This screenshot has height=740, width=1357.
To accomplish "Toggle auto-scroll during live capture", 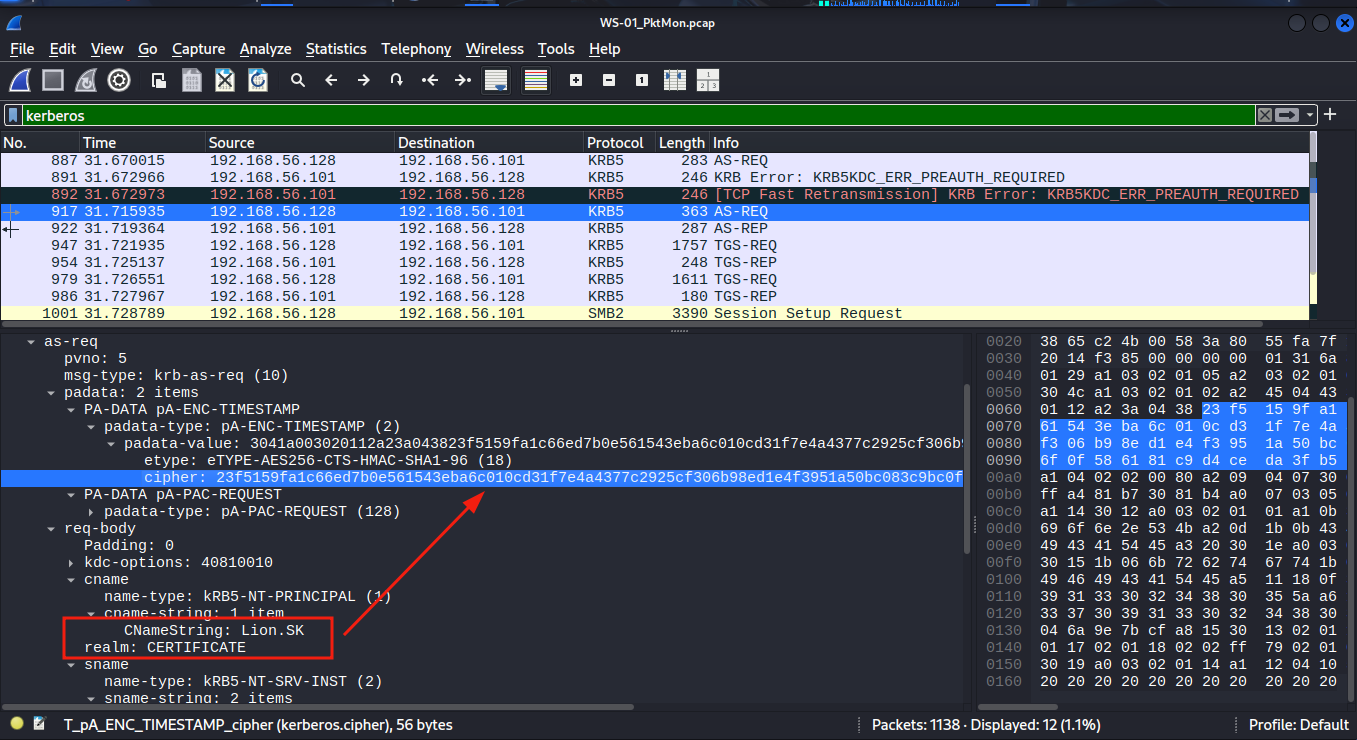I will coord(496,80).
